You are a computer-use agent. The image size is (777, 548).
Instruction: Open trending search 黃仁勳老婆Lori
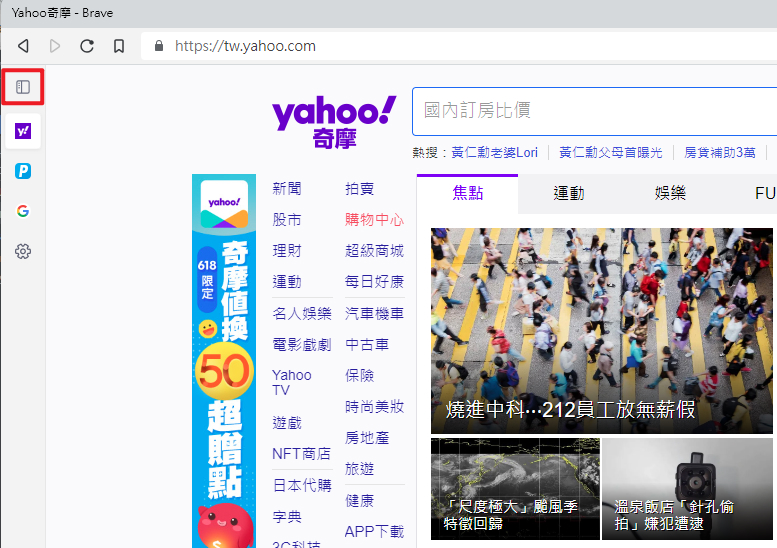[495, 153]
